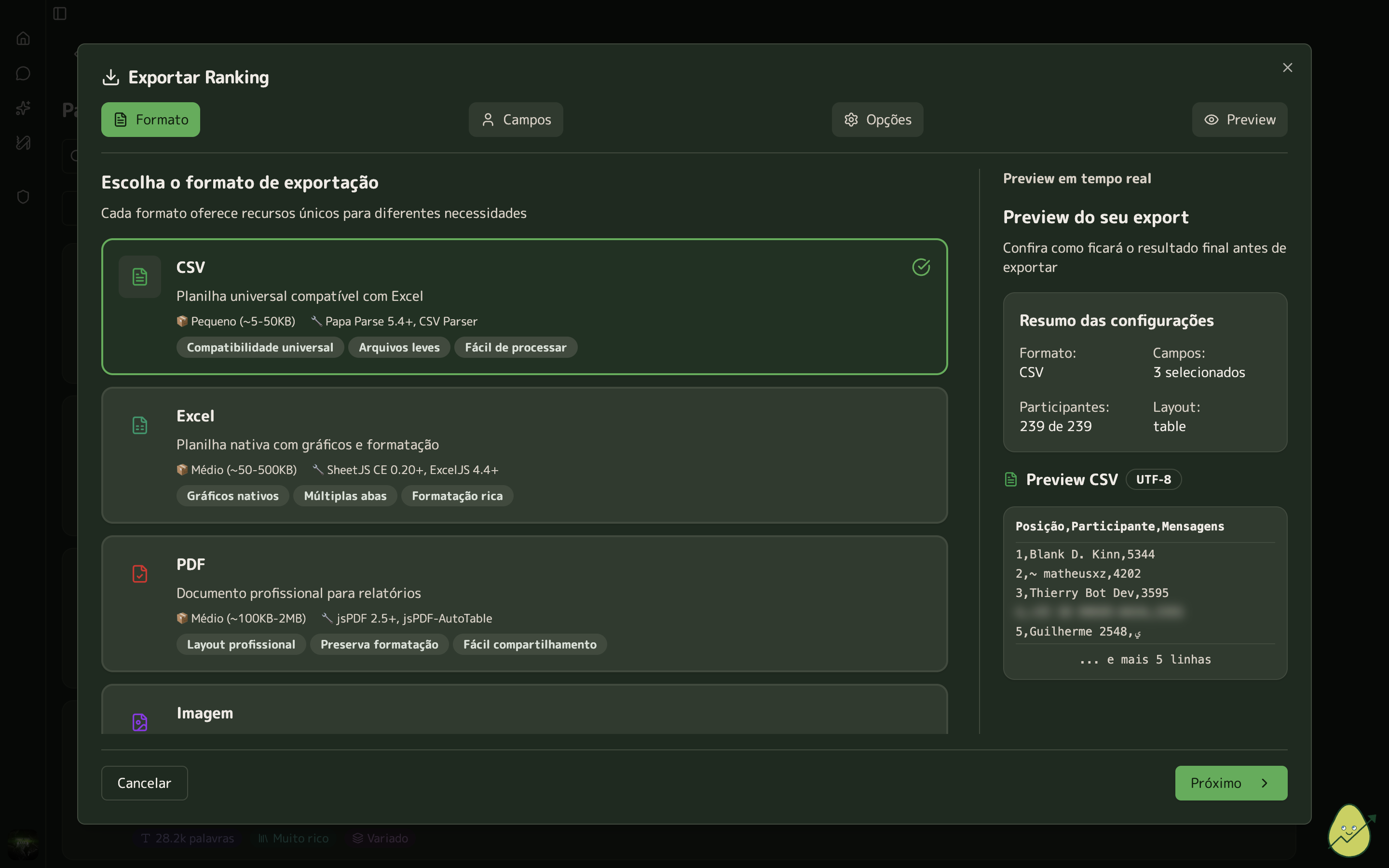1389x868 pixels.
Task: Switch to the Campos tab
Action: point(516,120)
